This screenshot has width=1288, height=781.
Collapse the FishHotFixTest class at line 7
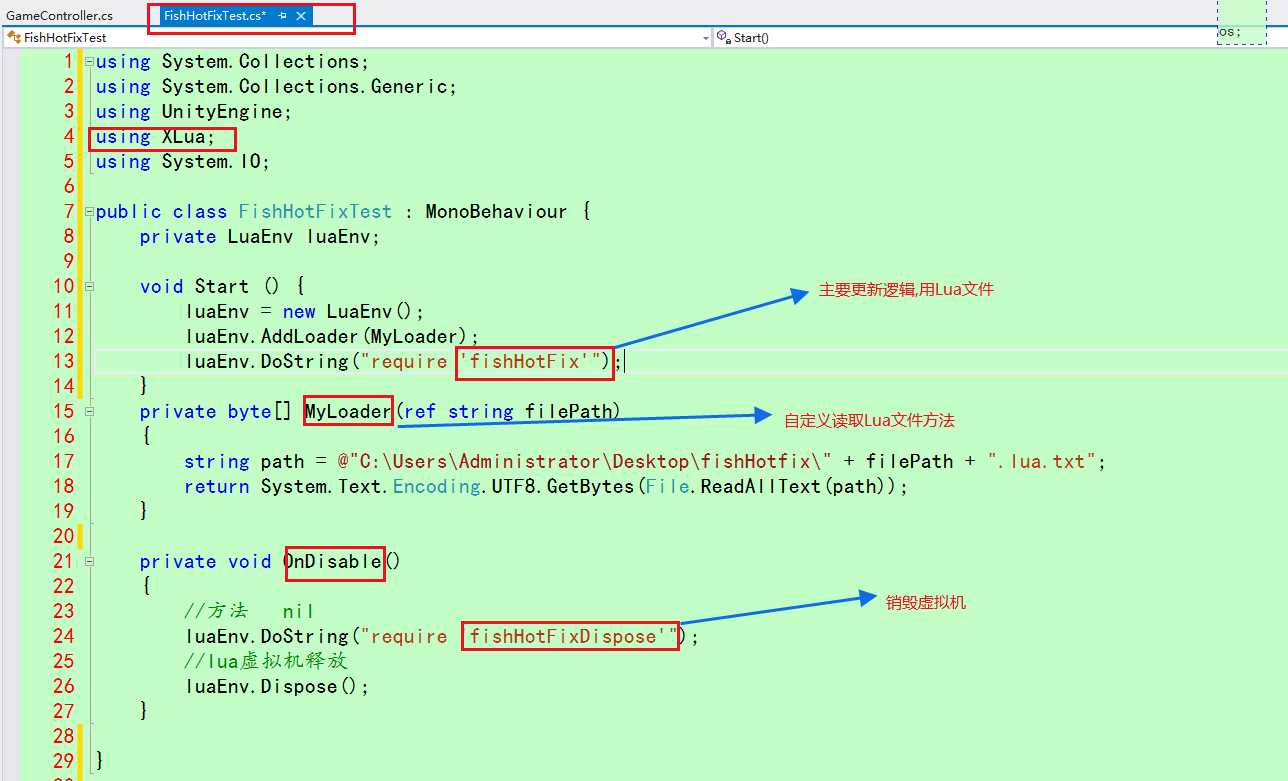pyautogui.click(x=89, y=211)
